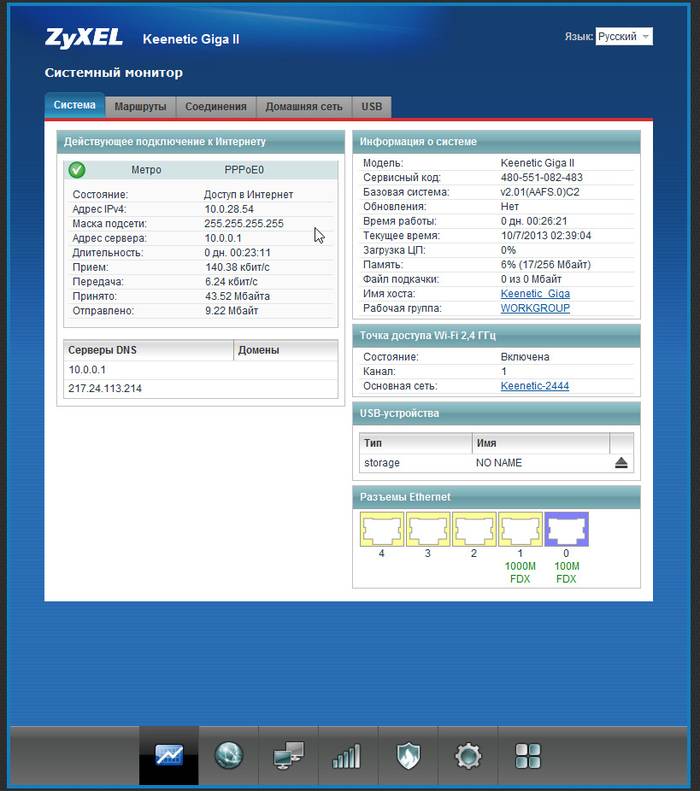700x791 pixels.
Task: Open the Keenetic-2444 network link
Action: (535, 386)
